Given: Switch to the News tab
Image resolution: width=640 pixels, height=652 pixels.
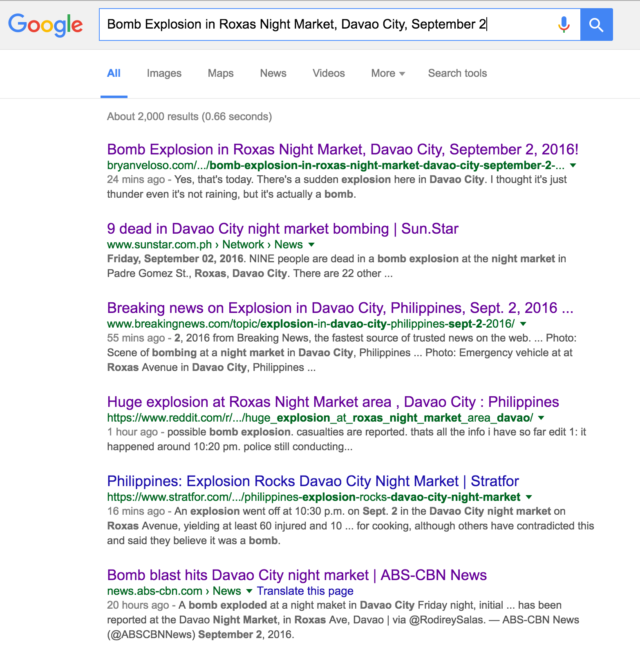Looking at the screenshot, I should click(273, 73).
